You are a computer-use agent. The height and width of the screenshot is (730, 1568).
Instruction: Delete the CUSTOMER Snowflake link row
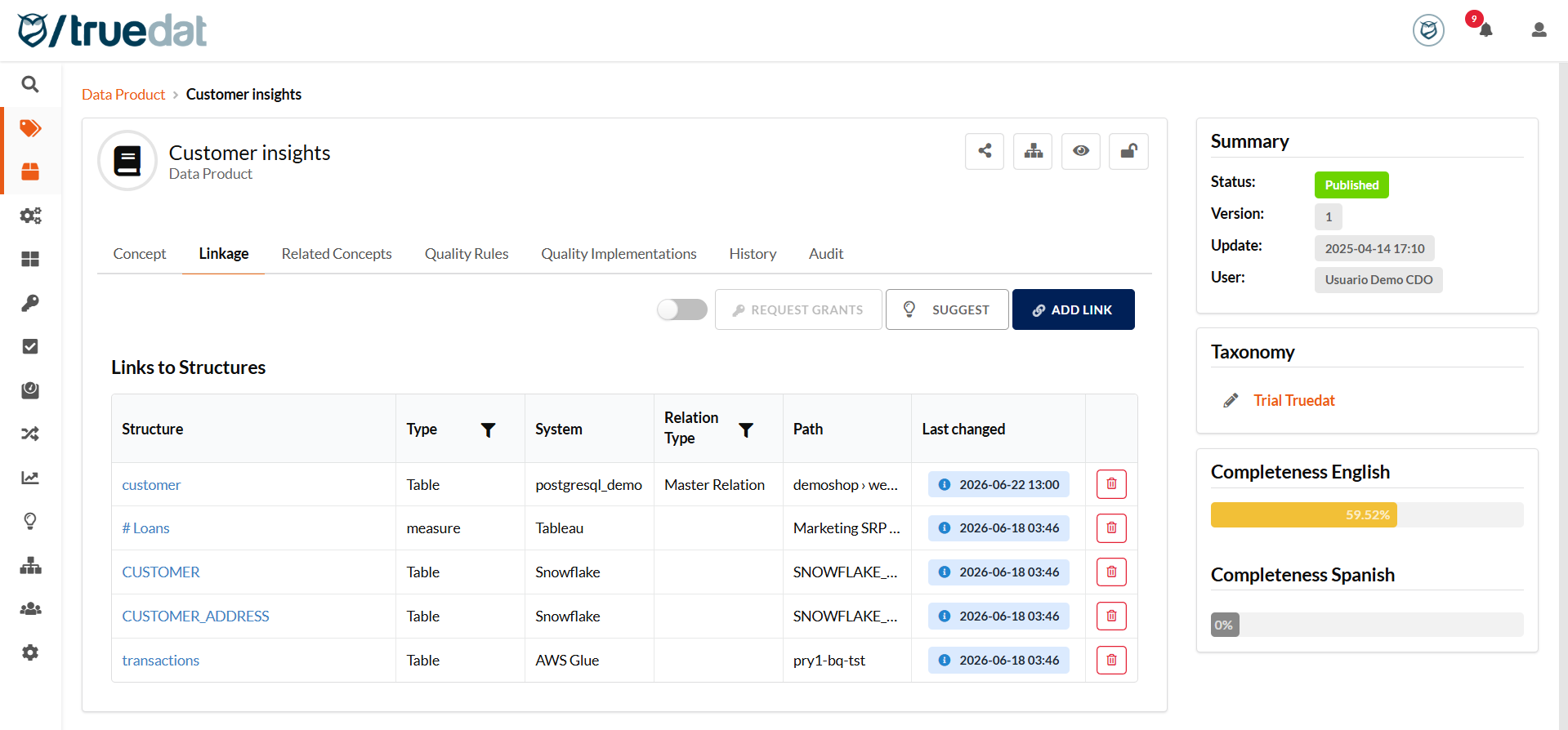pos(1111,572)
